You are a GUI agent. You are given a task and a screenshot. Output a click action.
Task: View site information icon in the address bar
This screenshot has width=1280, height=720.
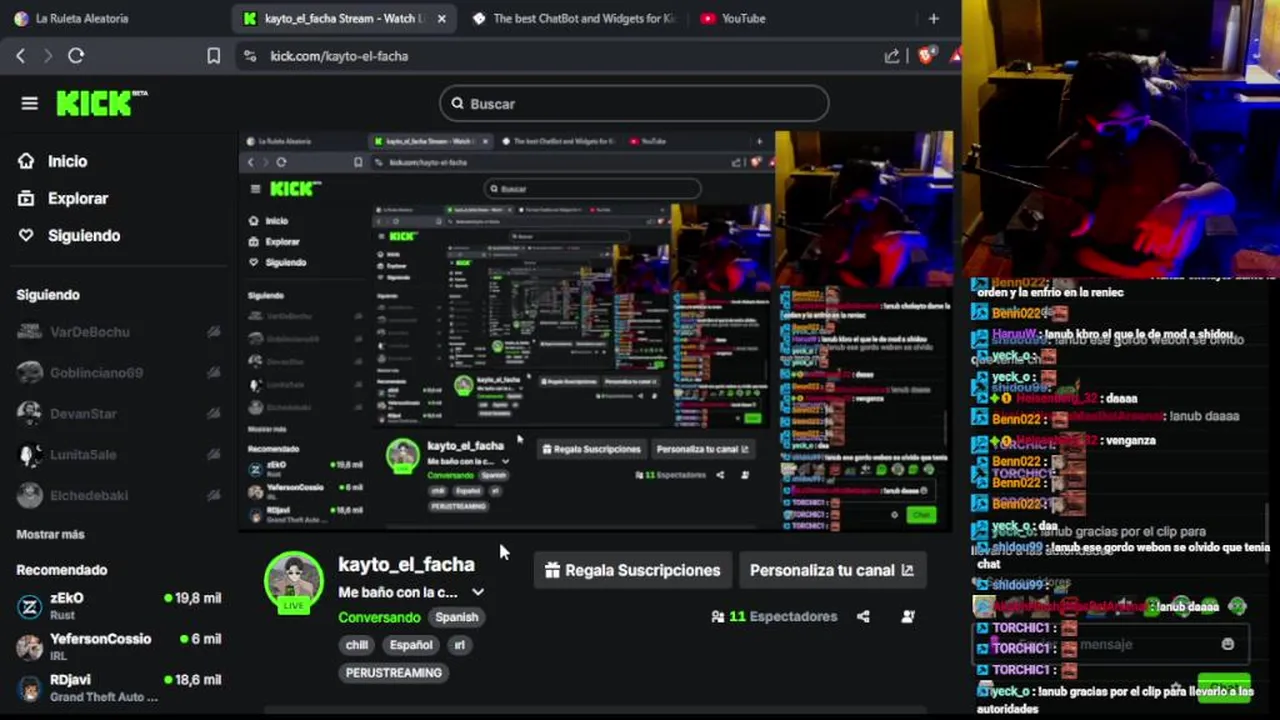250,56
